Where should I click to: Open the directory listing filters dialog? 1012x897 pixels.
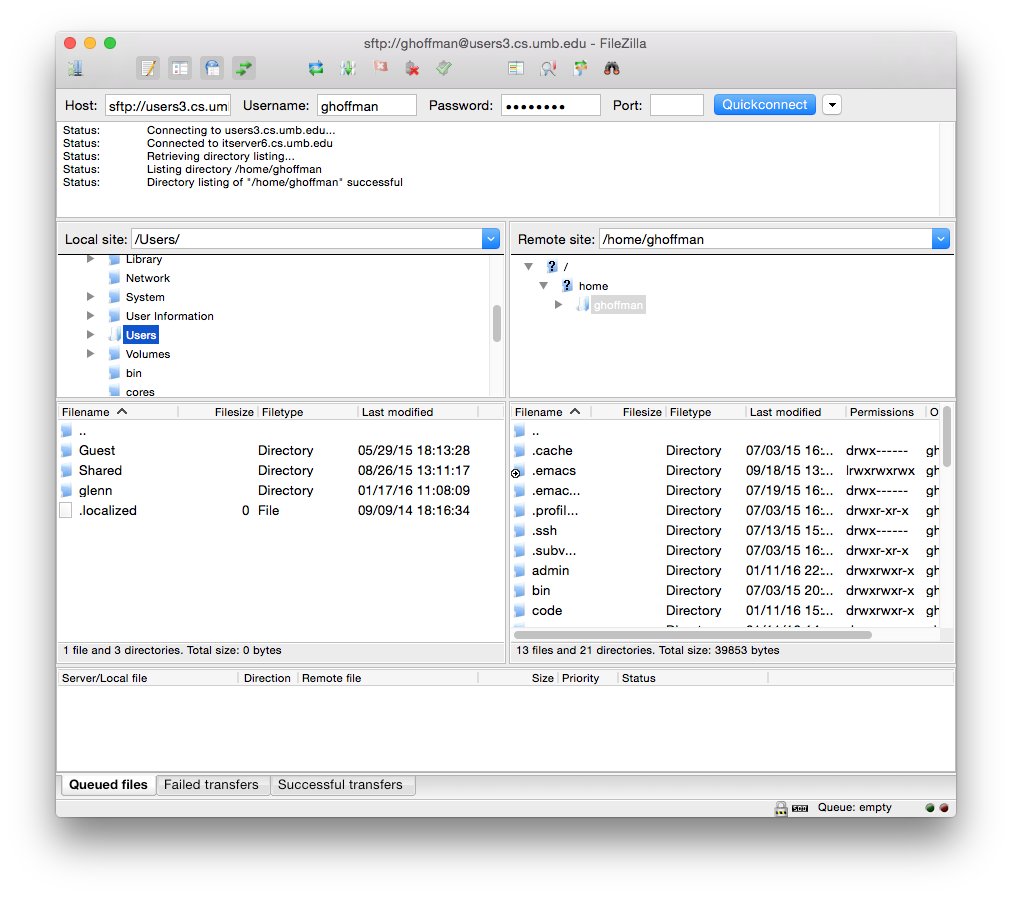[516, 68]
